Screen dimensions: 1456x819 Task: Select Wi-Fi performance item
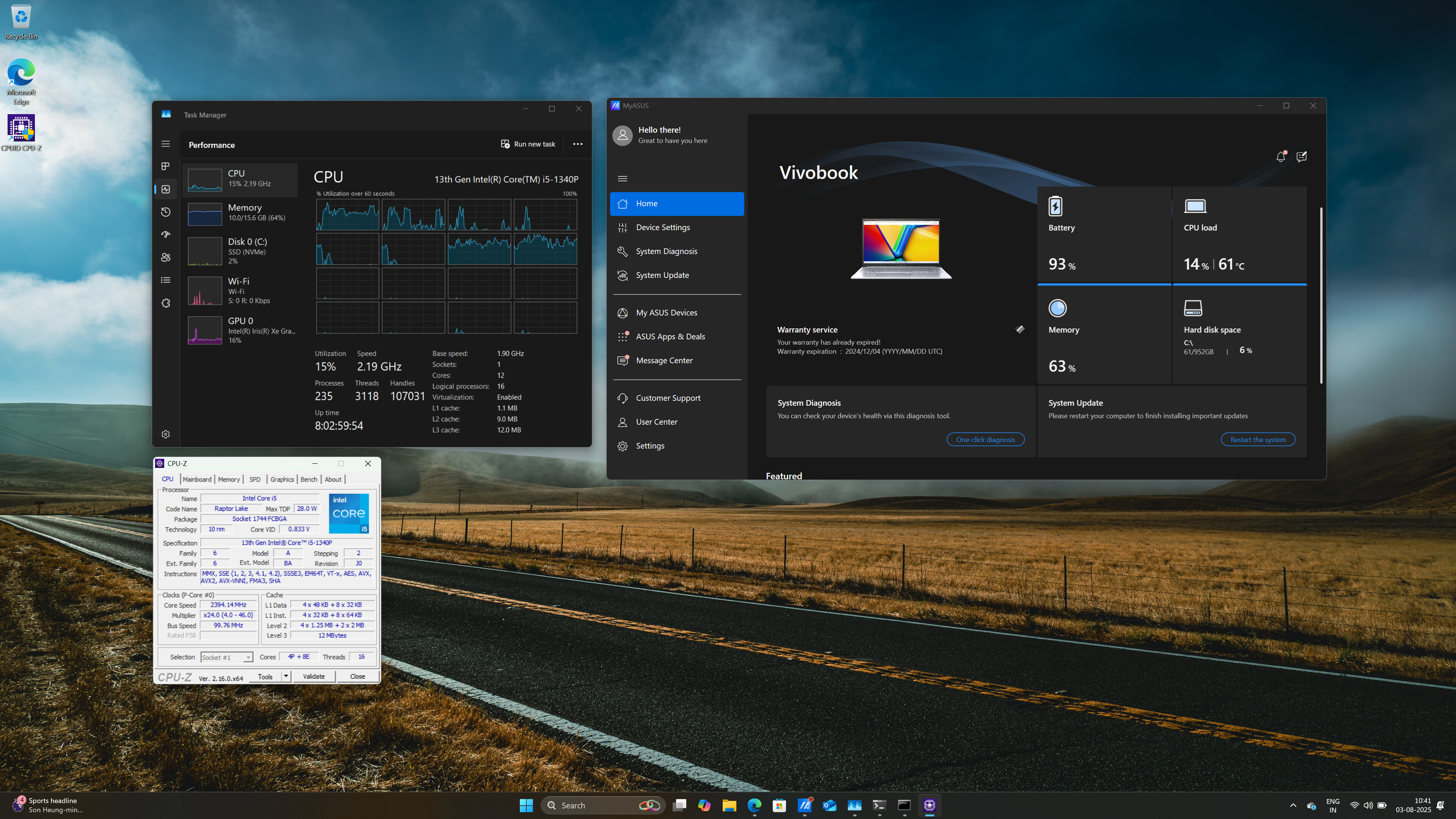click(240, 290)
